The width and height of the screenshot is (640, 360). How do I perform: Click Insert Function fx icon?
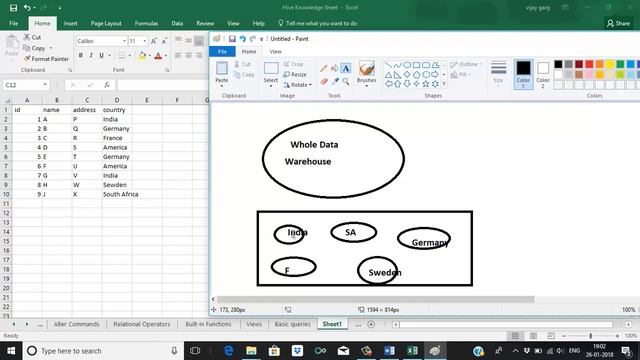point(107,85)
